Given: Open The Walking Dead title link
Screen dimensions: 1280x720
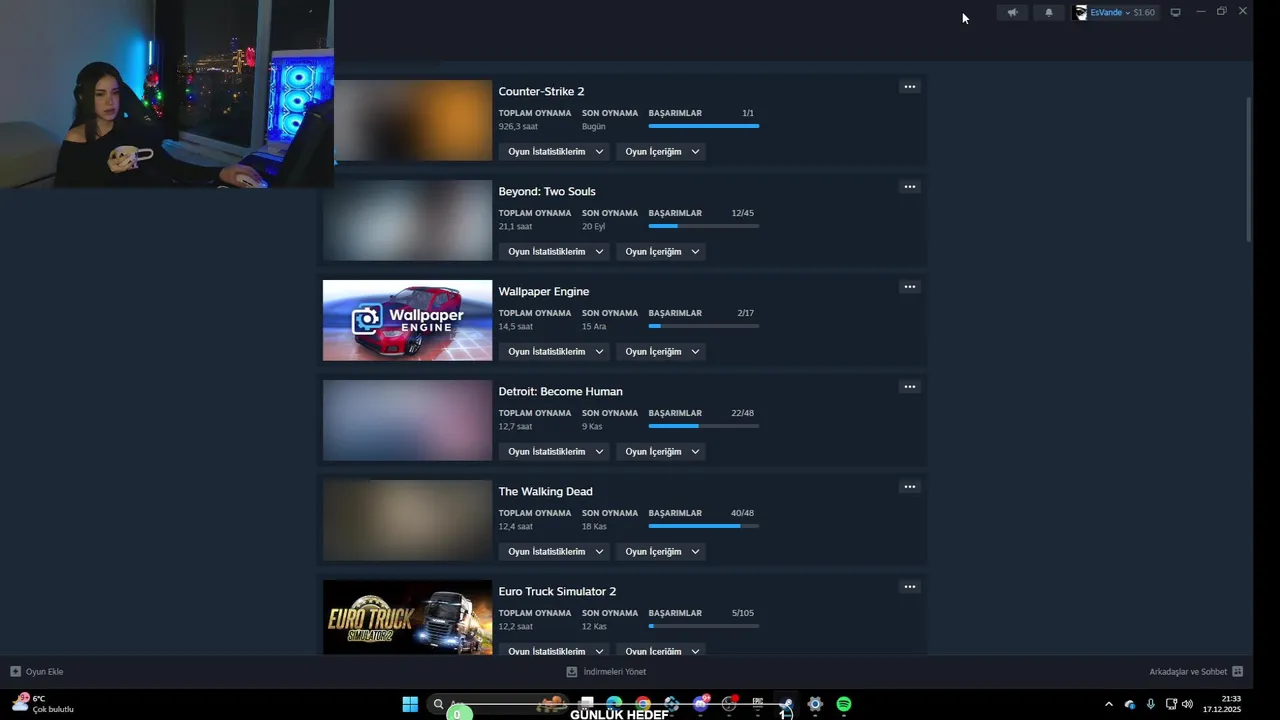Looking at the screenshot, I should click(x=545, y=492).
